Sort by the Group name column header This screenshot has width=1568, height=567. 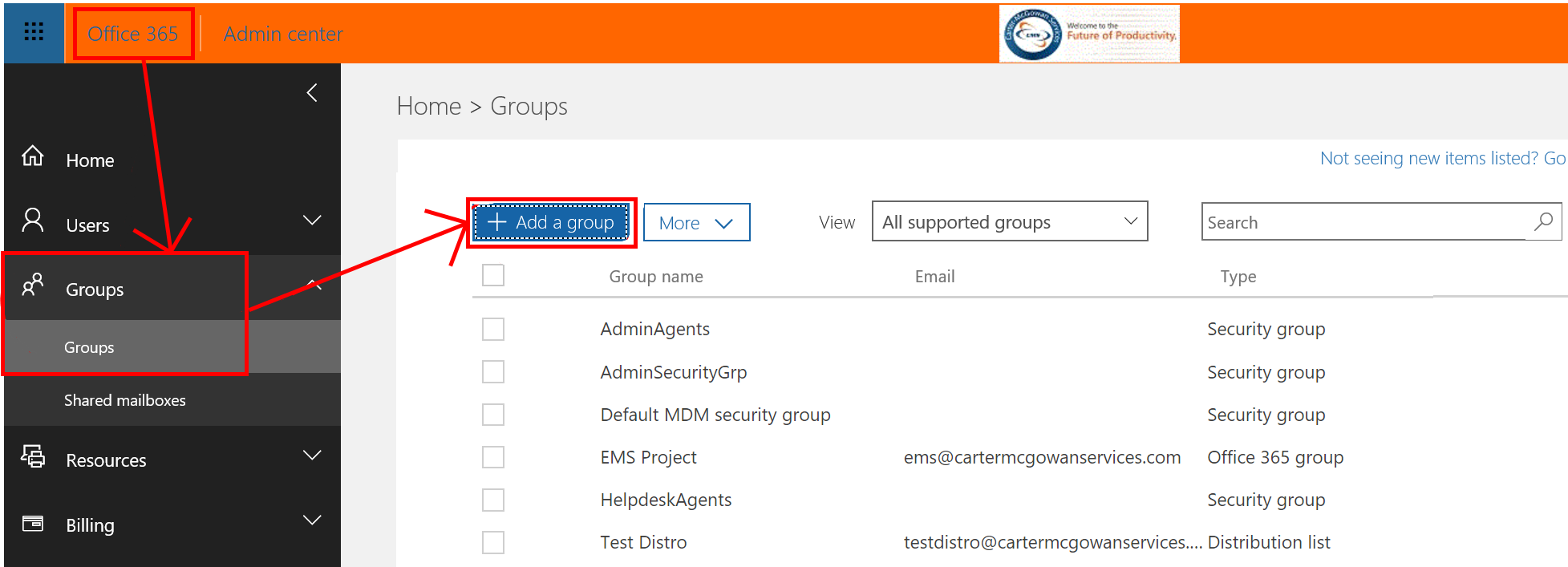pos(656,277)
